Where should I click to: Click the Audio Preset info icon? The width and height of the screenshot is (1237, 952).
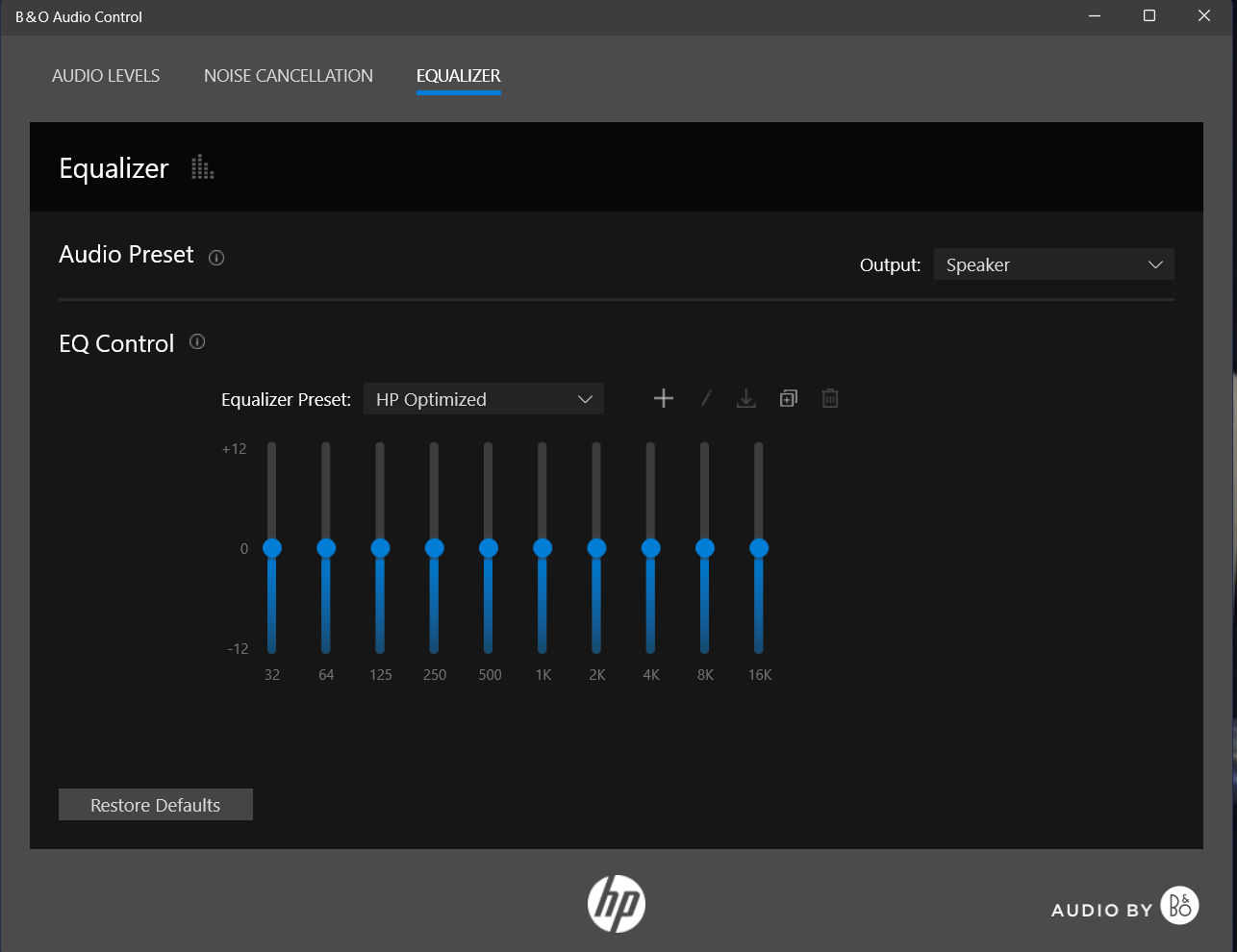click(216, 258)
